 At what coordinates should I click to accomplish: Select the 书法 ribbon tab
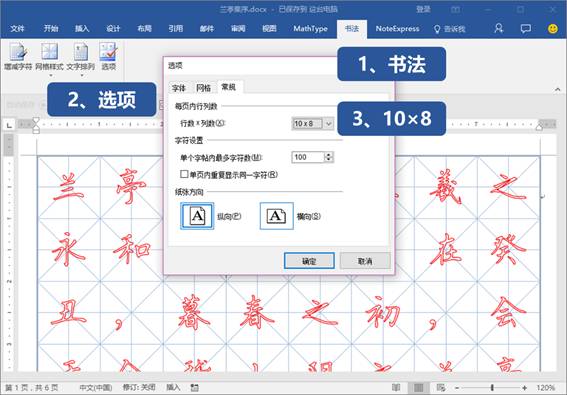(x=352, y=29)
